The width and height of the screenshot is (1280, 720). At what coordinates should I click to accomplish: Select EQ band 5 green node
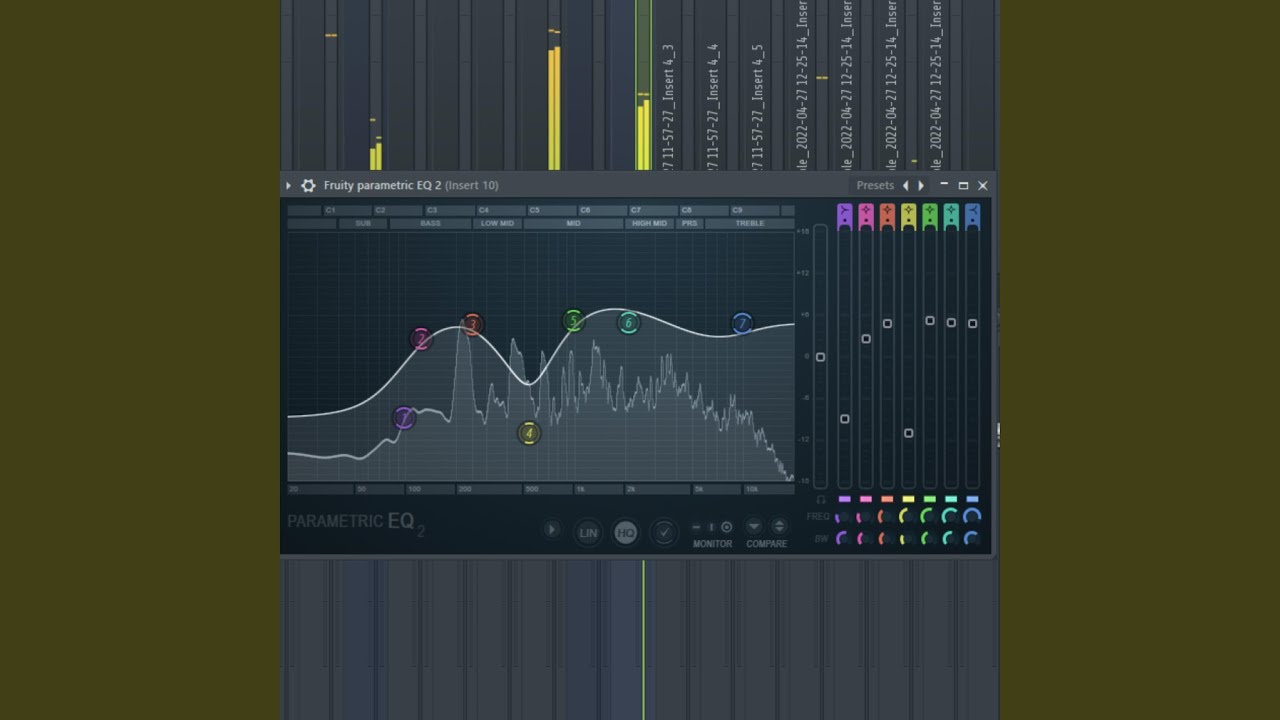tap(573, 320)
